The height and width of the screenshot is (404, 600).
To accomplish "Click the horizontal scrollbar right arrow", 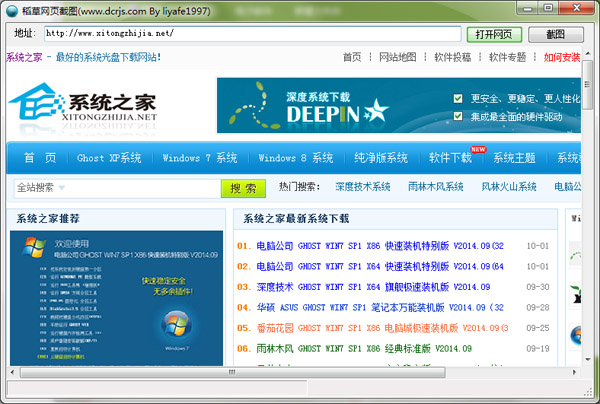I will click(574, 372).
